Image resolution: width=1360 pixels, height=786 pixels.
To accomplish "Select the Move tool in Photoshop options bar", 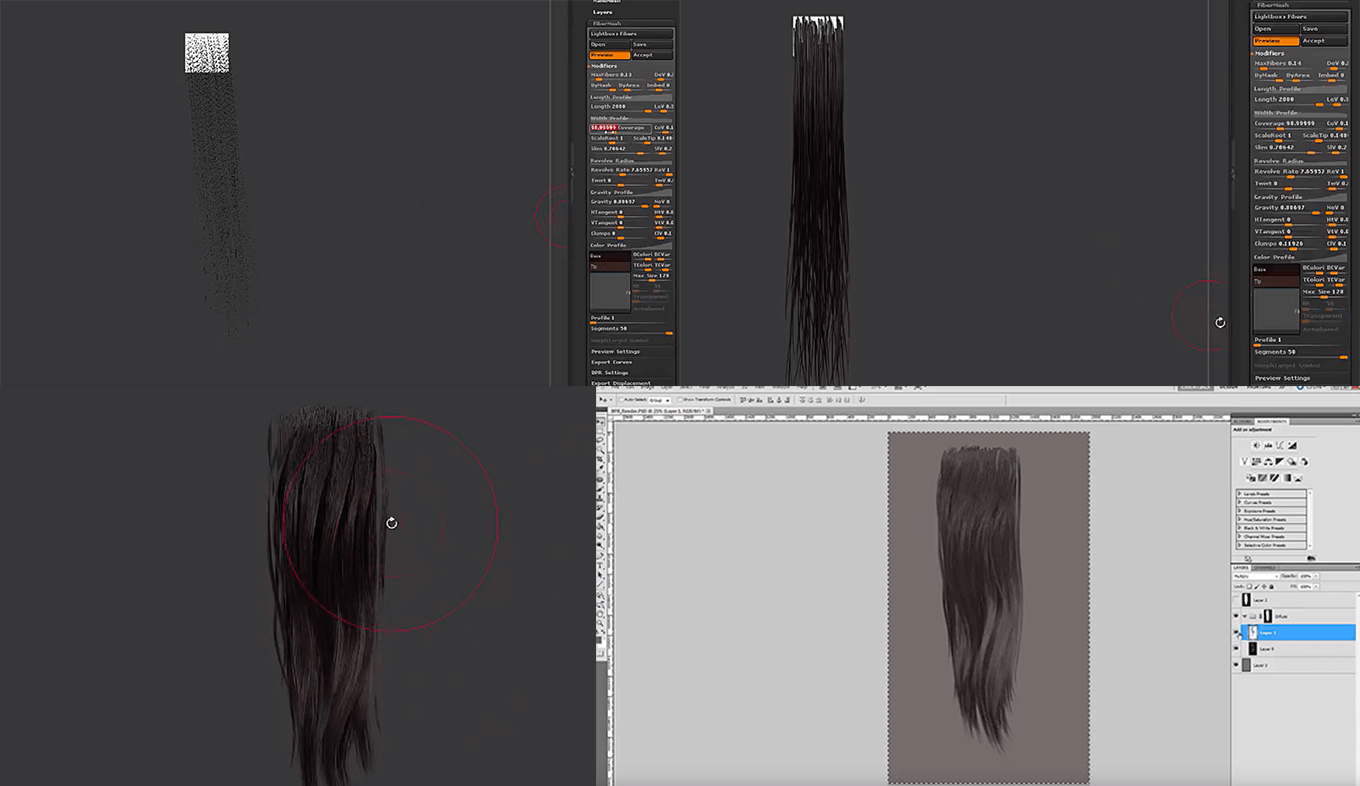I will click(603, 400).
